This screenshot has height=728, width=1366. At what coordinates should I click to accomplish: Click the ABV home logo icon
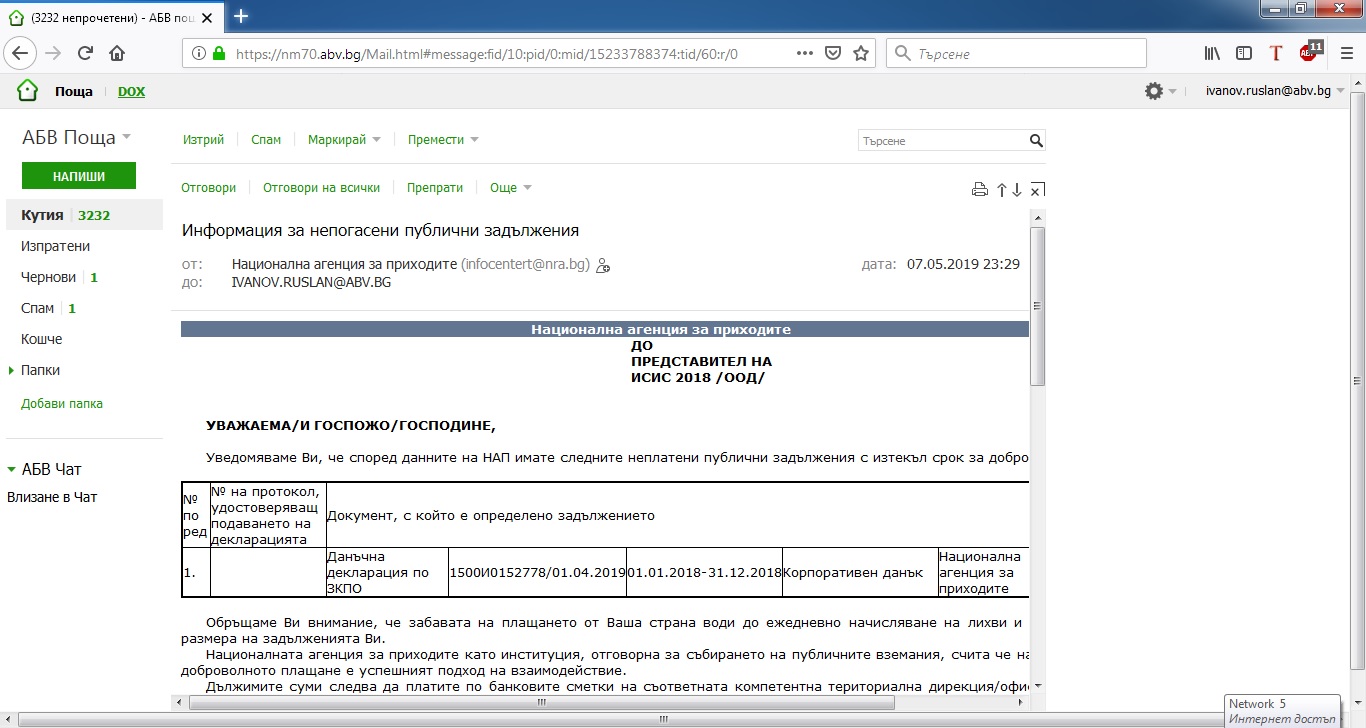(x=27, y=91)
